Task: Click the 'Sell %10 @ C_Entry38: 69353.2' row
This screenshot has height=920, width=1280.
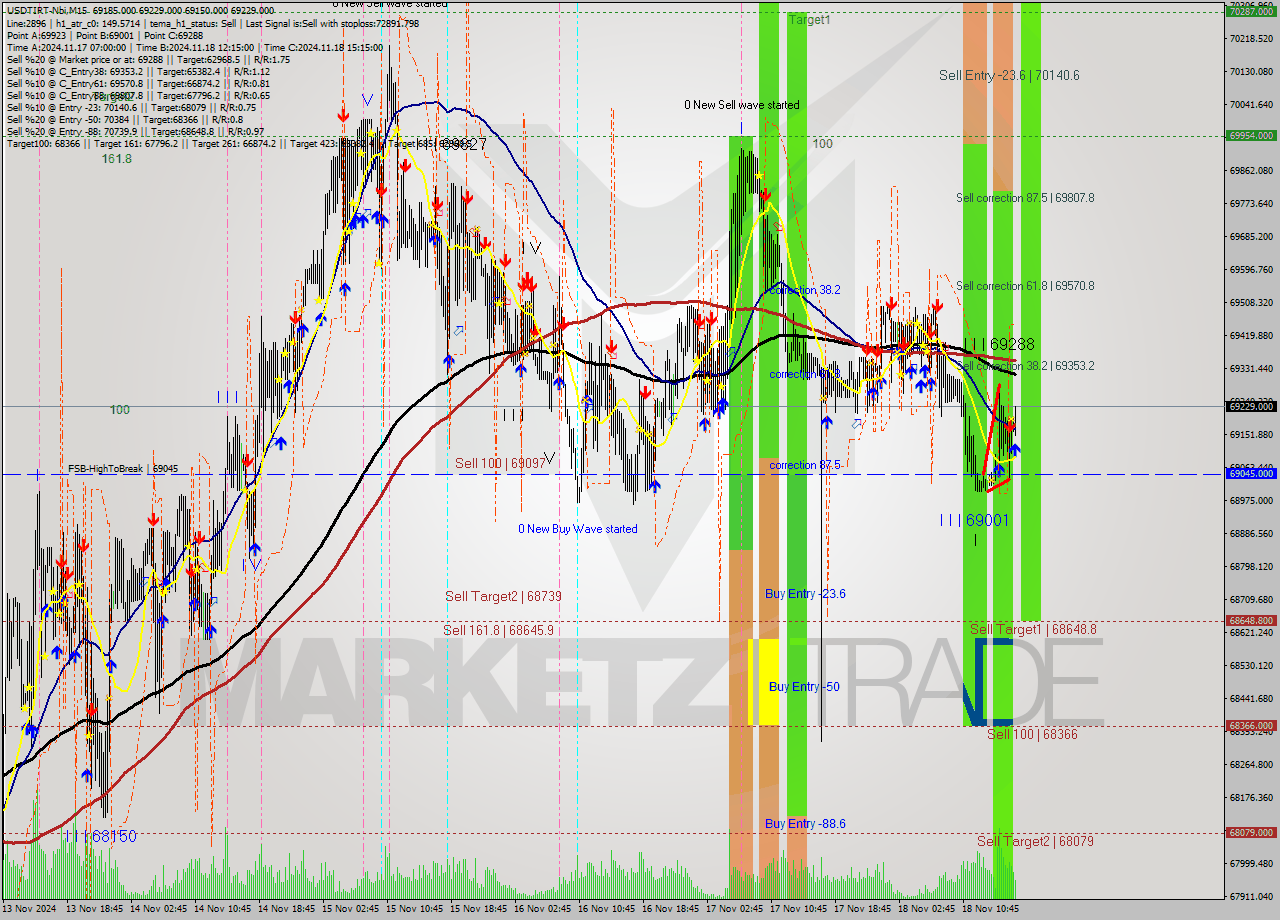Action: point(138,71)
